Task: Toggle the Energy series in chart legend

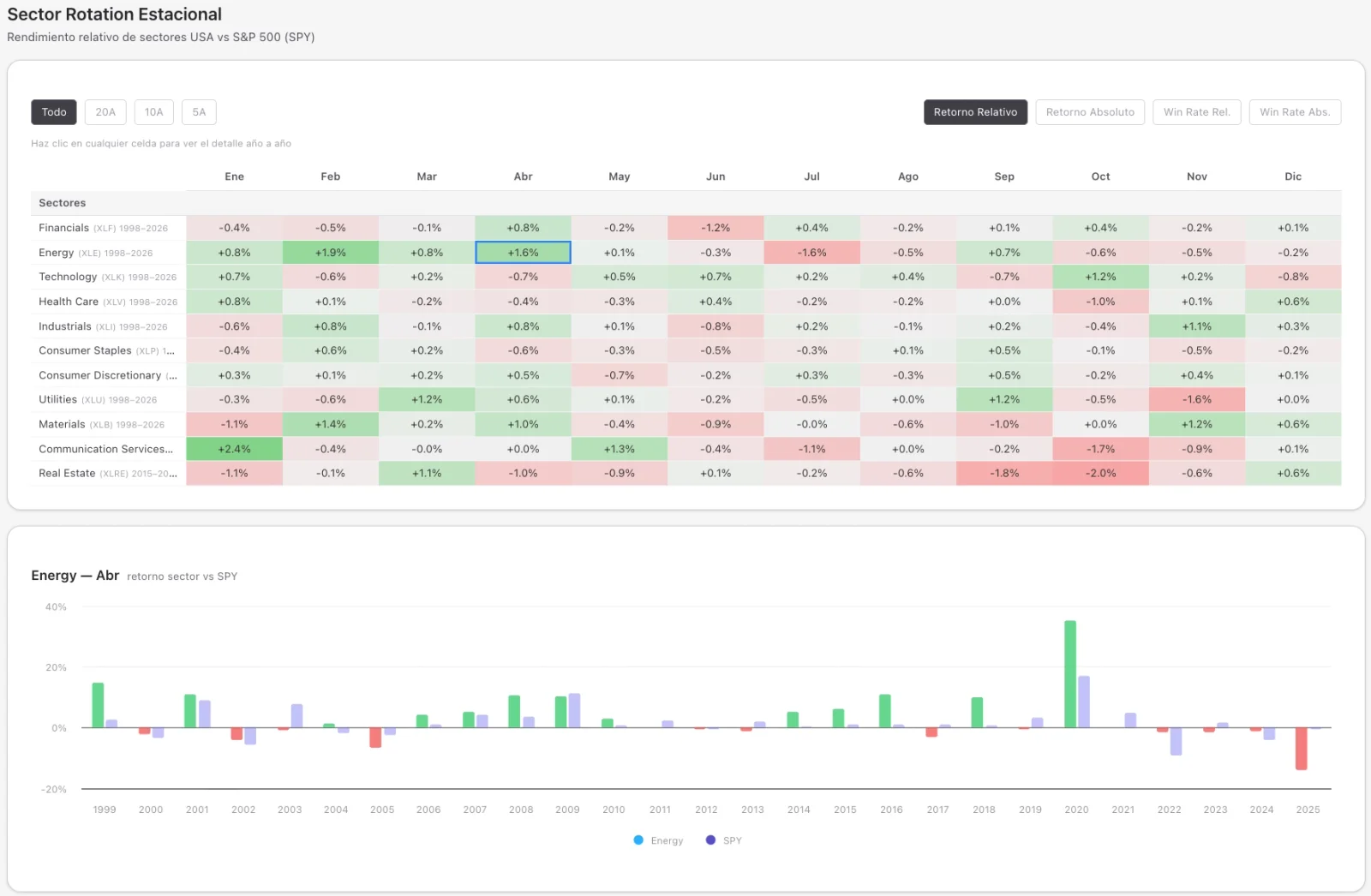Action: coord(658,840)
